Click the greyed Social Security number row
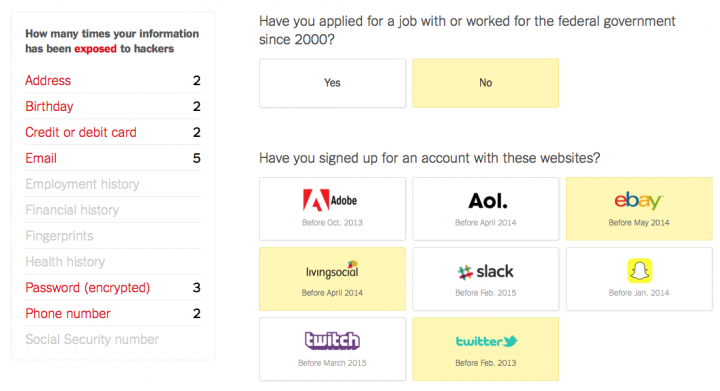Image resolution: width=720 pixels, height=391 pixels. coord(113,340)
